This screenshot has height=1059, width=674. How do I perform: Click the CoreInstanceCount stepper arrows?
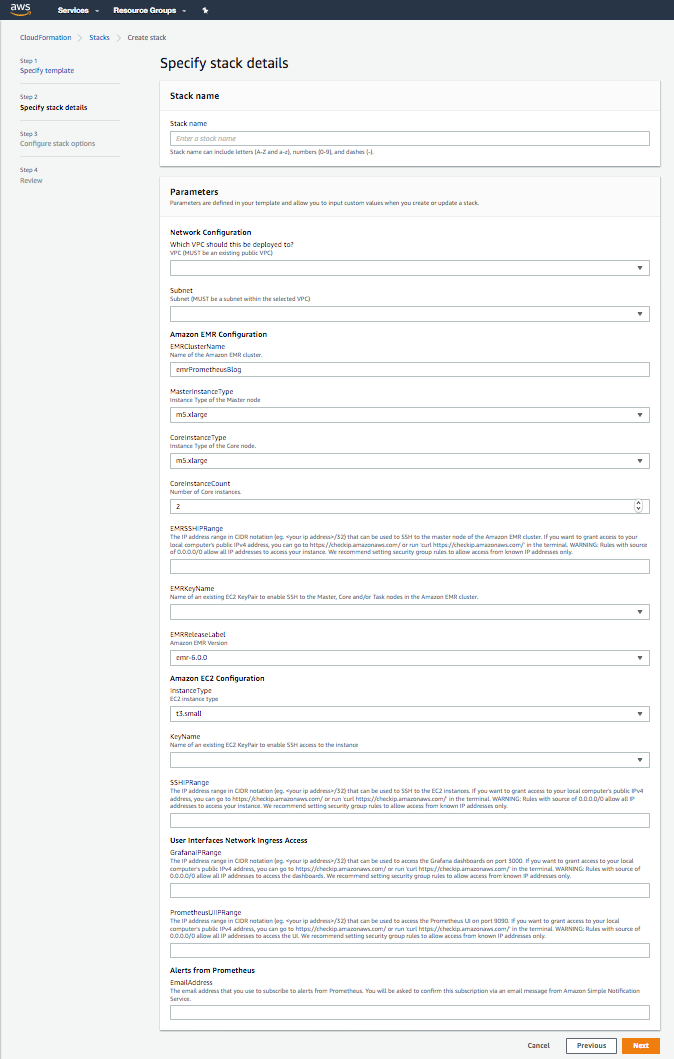pyautogui.click(x=638, y=506)
